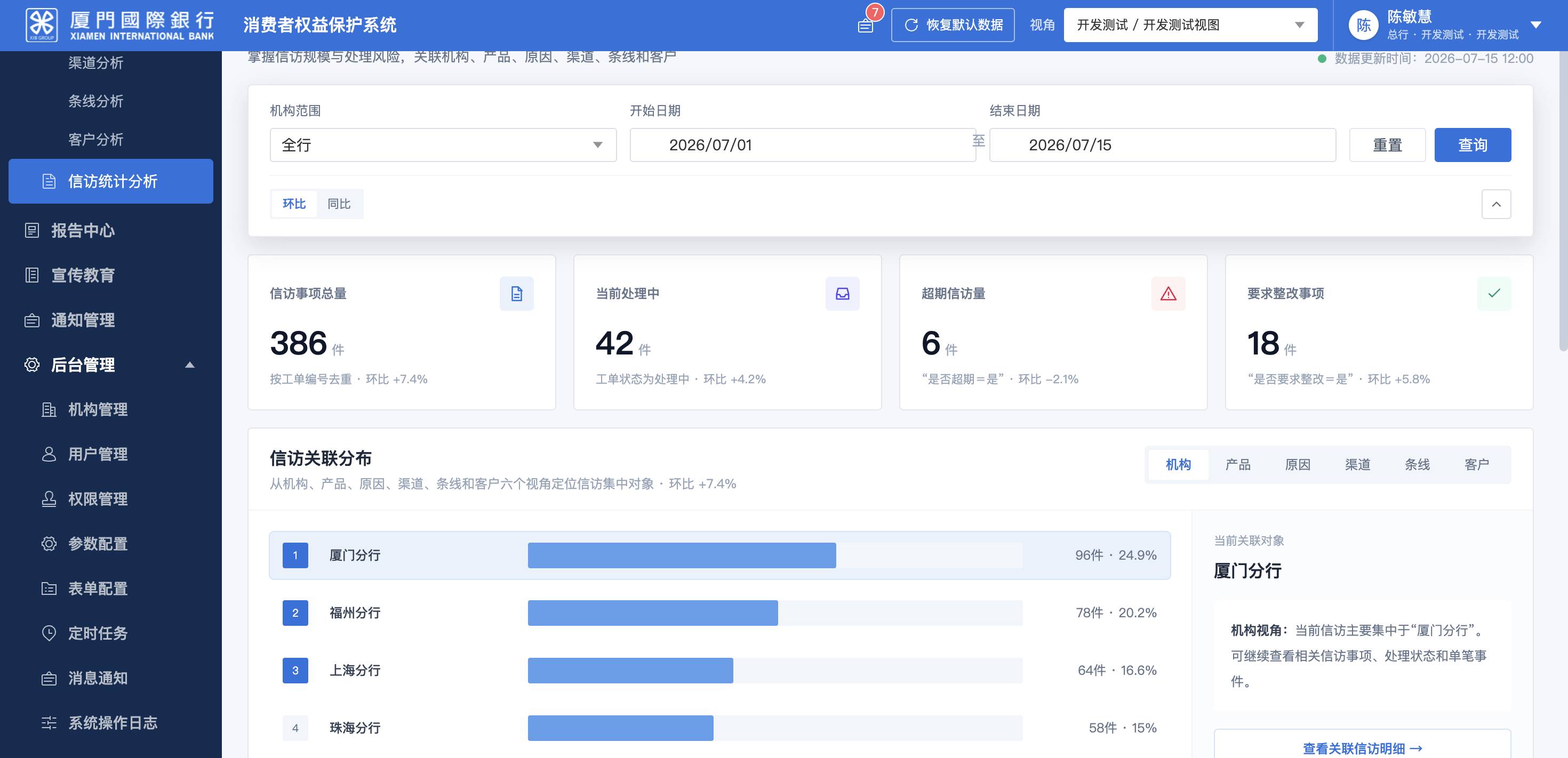Click the 福州分行 progress bar
Viewport: 1568px width, 758px height.
(775, 612)
